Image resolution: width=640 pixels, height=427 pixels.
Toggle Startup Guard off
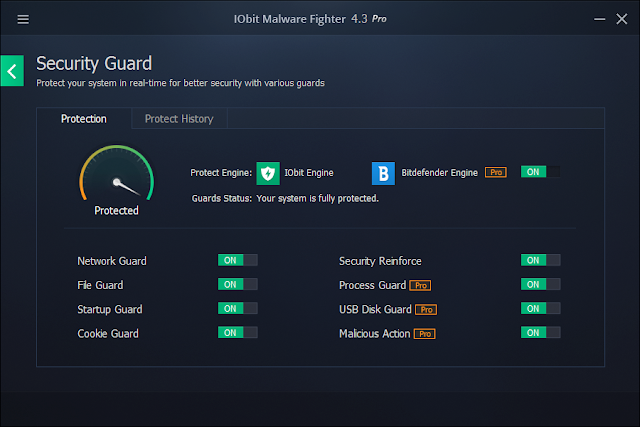click(238, 309)
